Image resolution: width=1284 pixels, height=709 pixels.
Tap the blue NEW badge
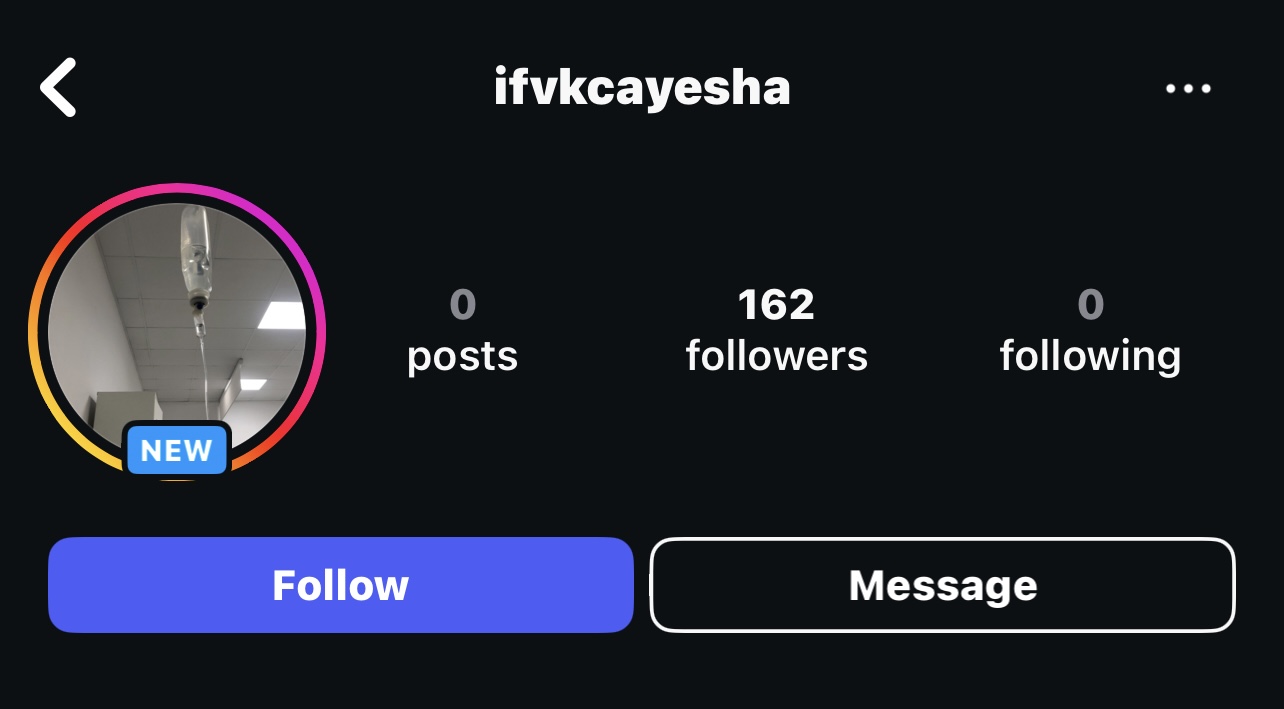(x=177, y=451)
